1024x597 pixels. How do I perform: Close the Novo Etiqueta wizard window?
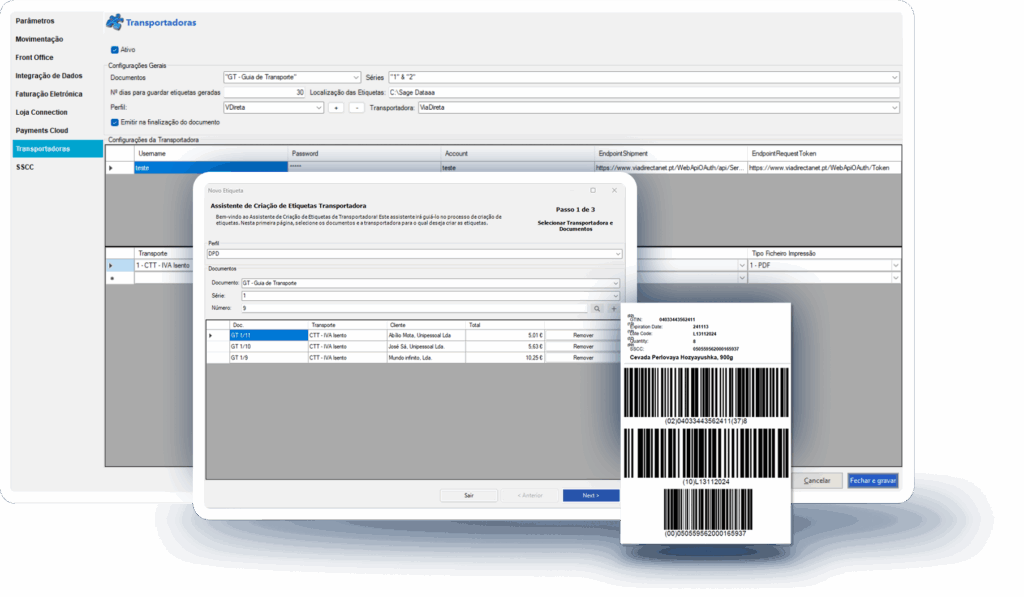[614, 190]
